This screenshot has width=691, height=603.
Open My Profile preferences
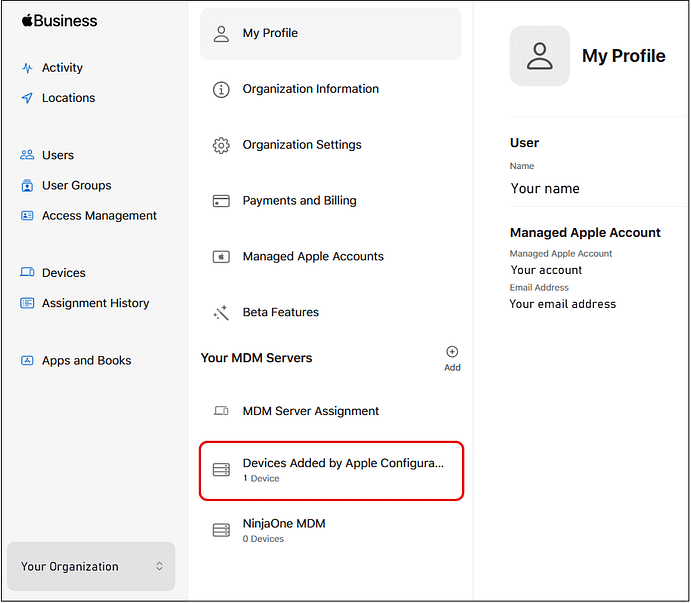(x=330, y=34)
